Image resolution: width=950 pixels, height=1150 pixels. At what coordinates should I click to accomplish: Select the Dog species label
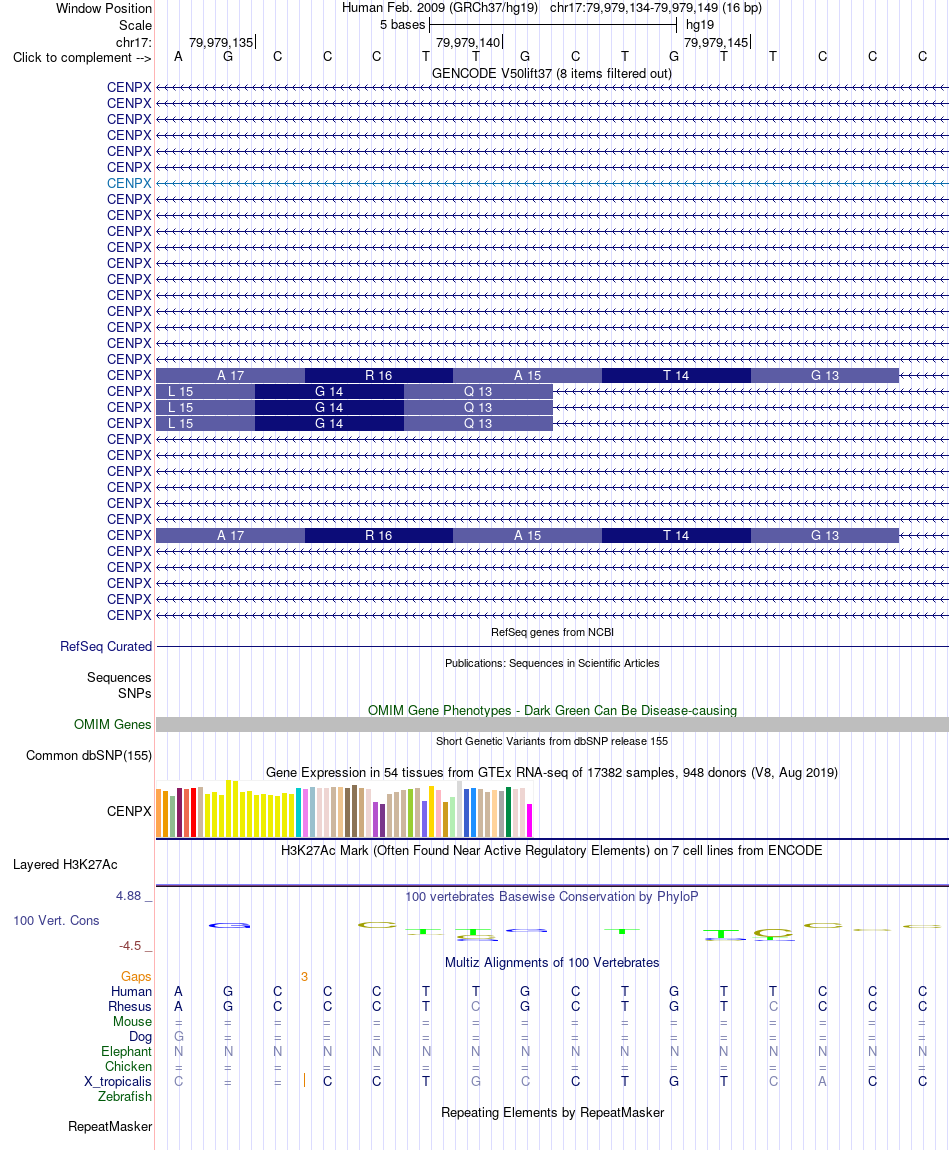tap(140, 1036)
